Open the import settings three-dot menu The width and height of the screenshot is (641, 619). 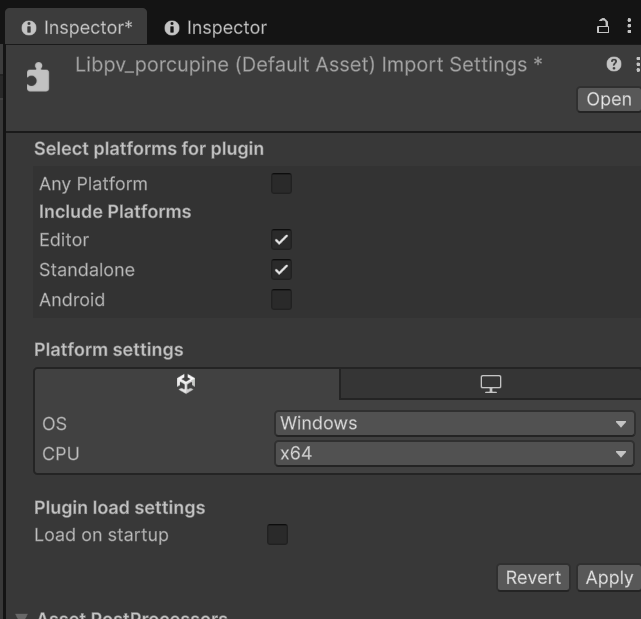coord(637,64)
